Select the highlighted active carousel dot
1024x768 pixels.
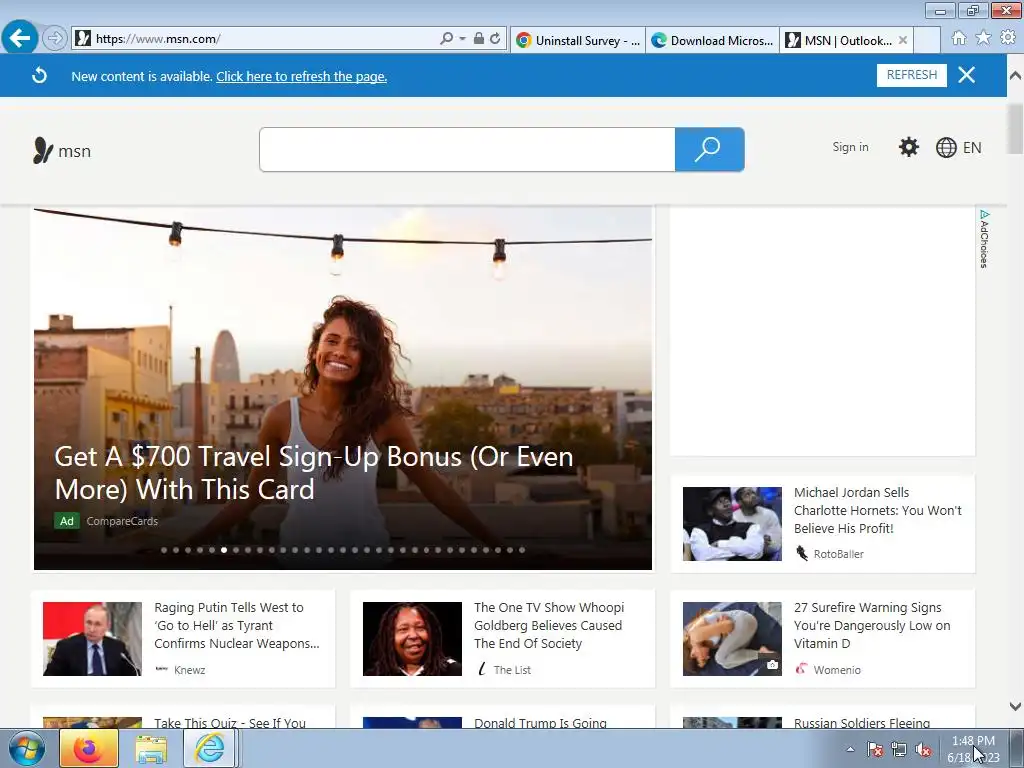224,550
